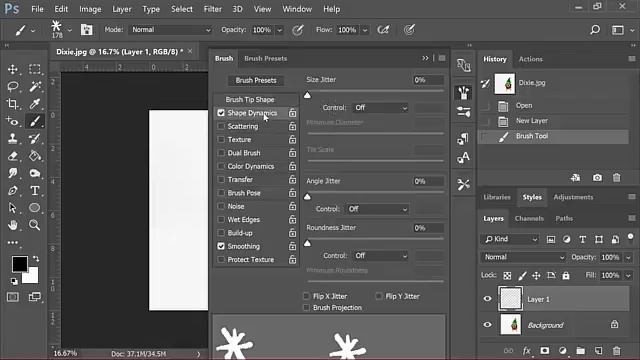Select the Pen tool
640x360 pixels.
tap(13, 191)
